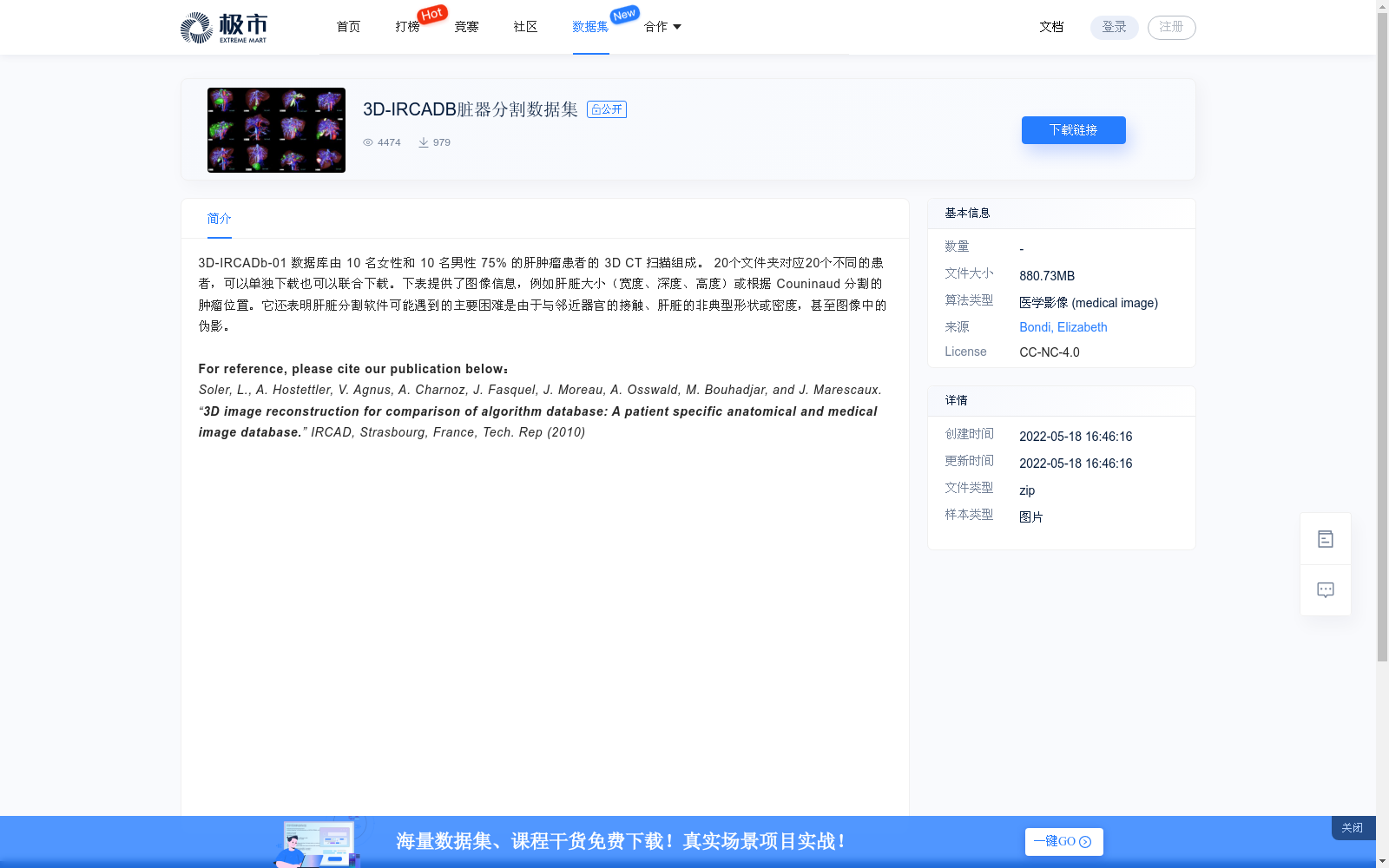The width and height of the screenshot is (1389, 868).
Task: Click the Hot badge on 打榜
Action: [x=432, y=14]
